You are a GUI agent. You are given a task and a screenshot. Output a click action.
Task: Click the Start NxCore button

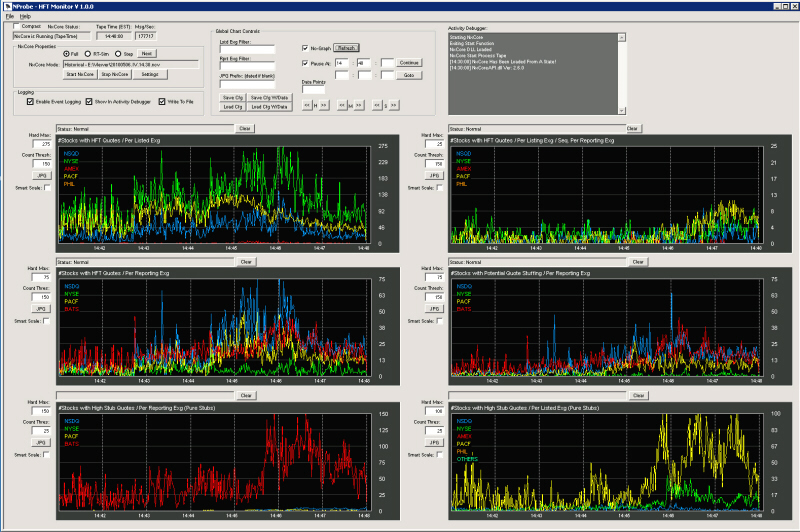tap(80, 74)
